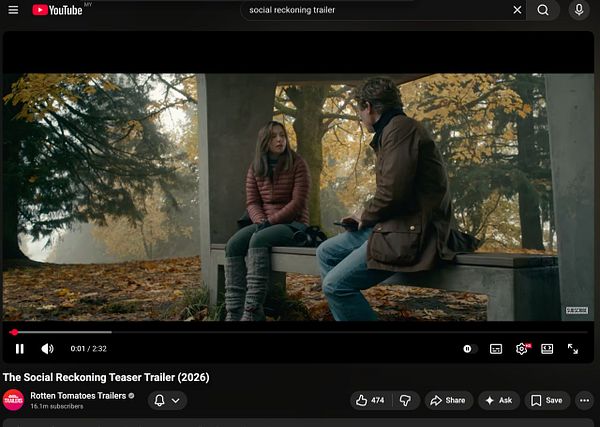Save the video to playlist
This screenshot has width=600, height=427.
pyautogui.click(x=547, y=400)
